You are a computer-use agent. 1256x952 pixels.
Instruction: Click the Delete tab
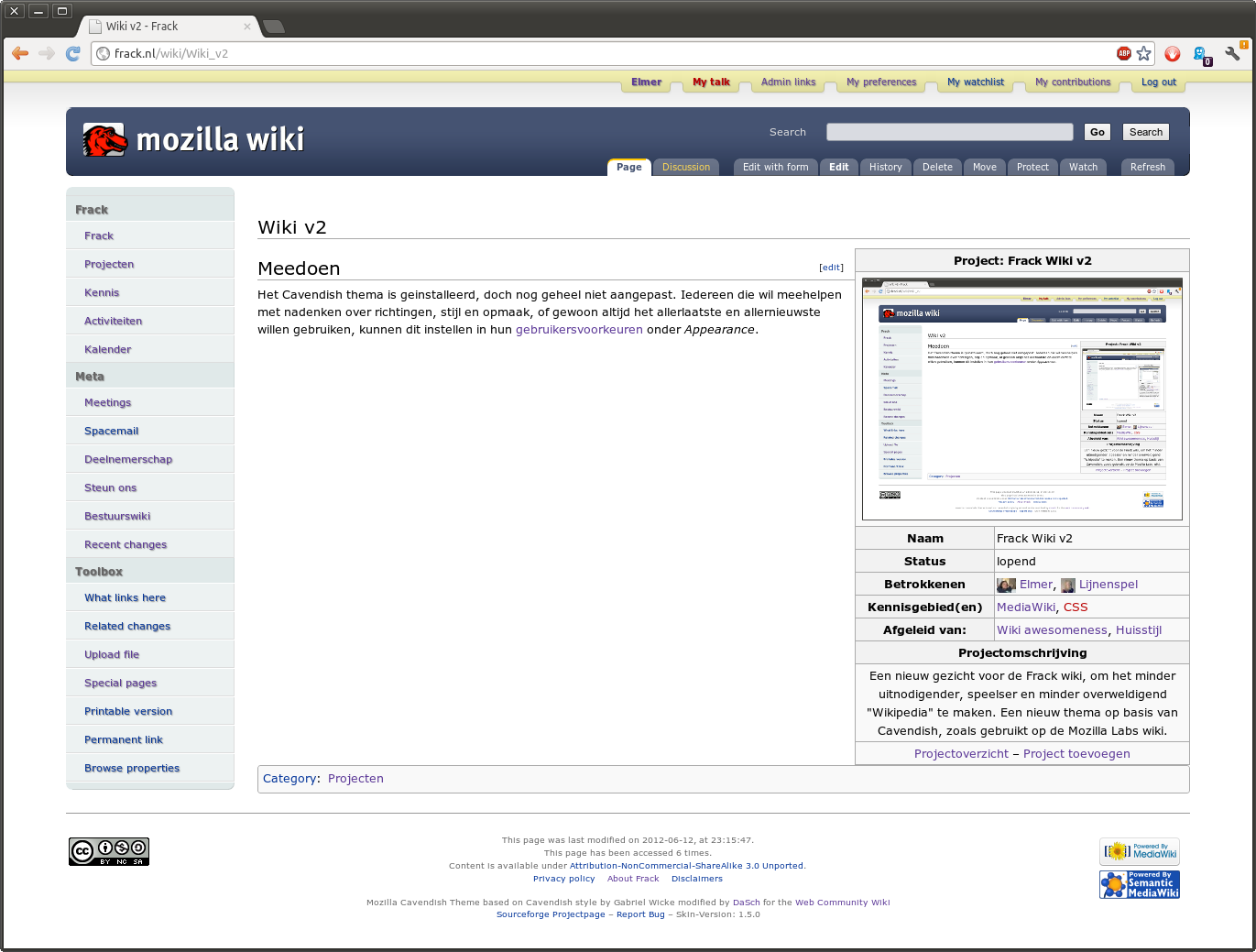point(937,167)
